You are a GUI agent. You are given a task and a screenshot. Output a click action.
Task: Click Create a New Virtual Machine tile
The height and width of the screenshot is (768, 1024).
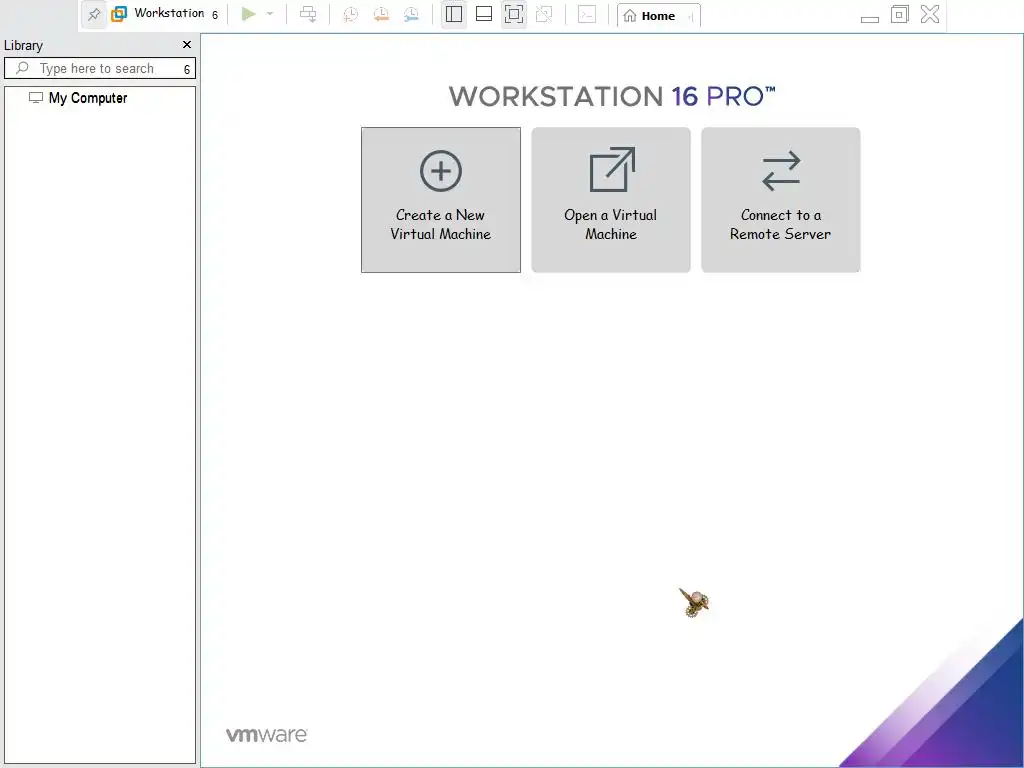point(441,200)
